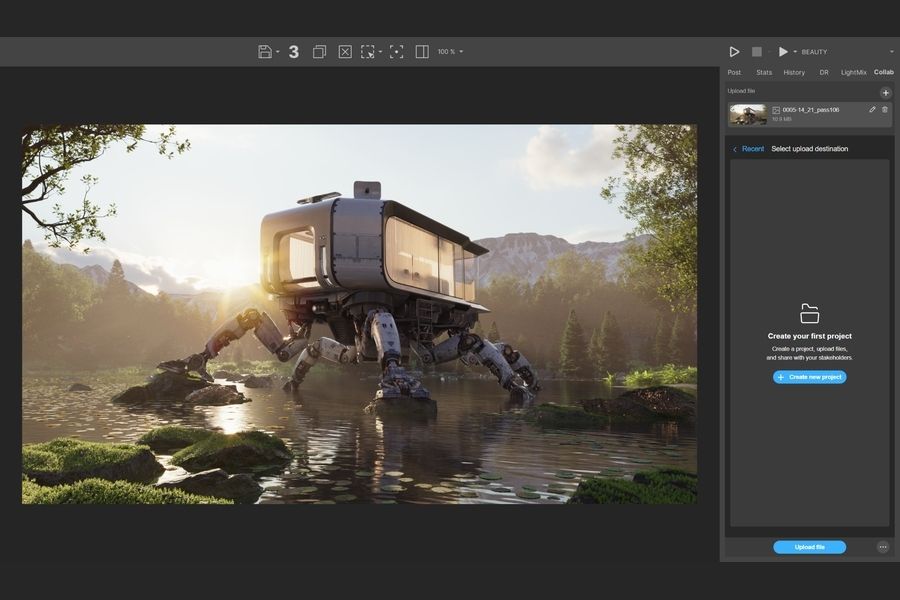900x600 pixels.
Task: Click the clear frame buffer X icon
Action: coord(345,52)
